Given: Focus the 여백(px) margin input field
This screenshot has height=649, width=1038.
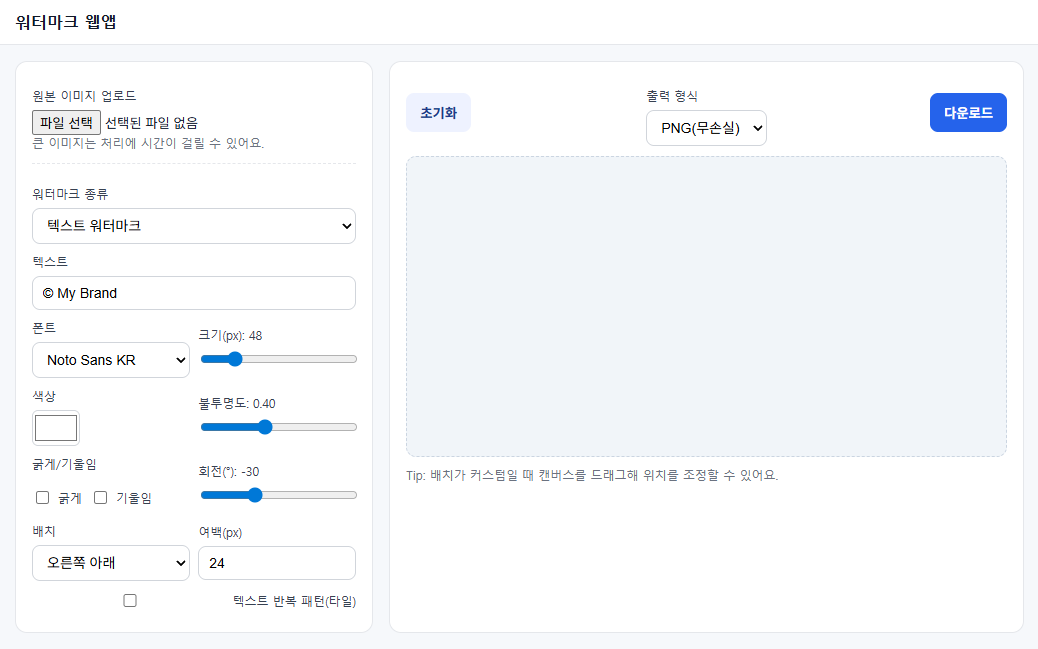Looking at the screenshot, I should click(x=277, y=563).
